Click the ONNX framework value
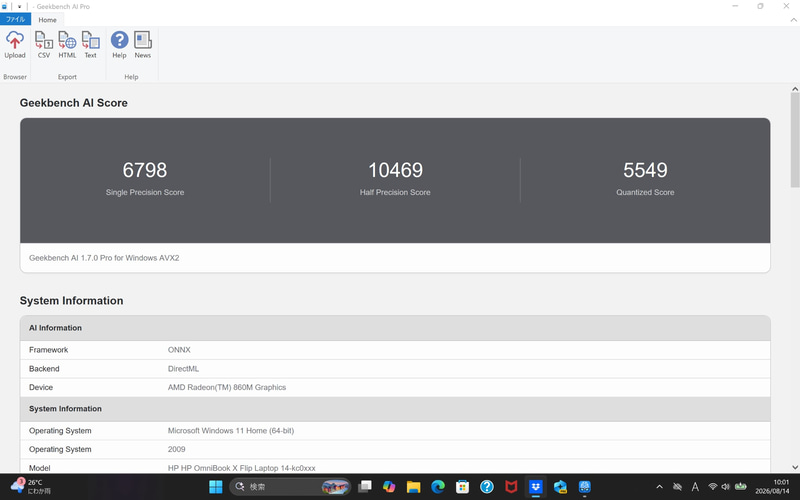 click(x=179, y=349)
